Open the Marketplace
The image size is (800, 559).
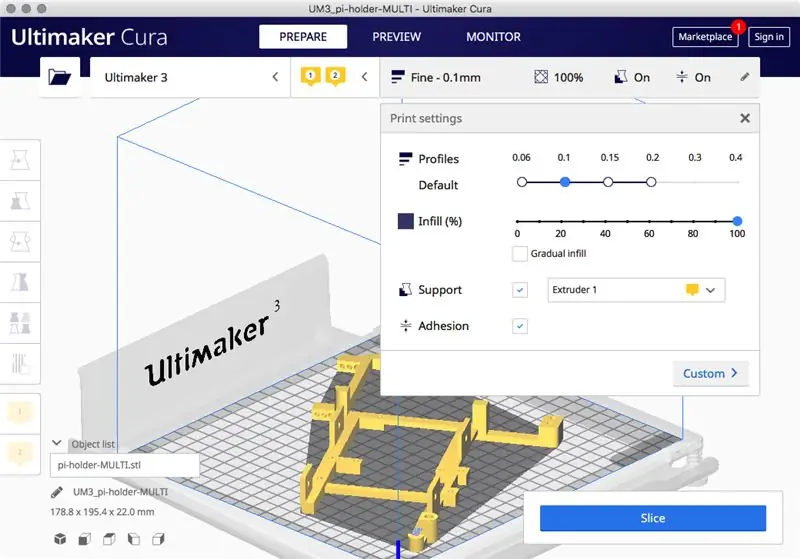click(x=705, y=37)
